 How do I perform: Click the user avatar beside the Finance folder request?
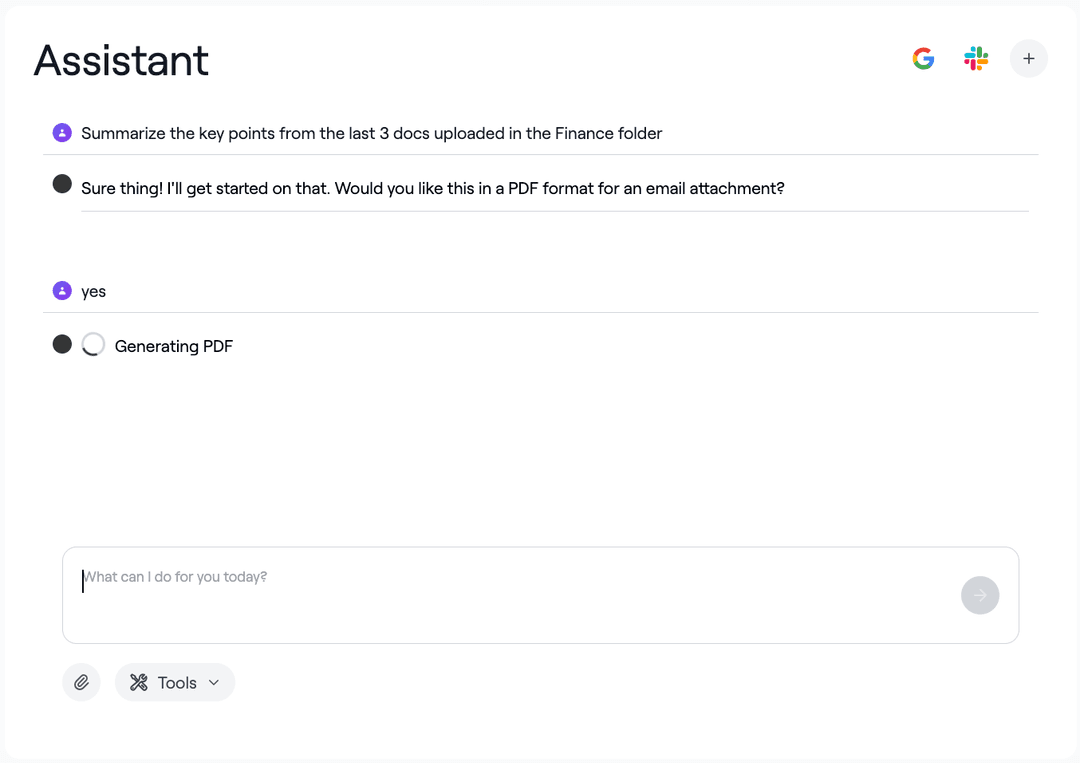(62, 132)
